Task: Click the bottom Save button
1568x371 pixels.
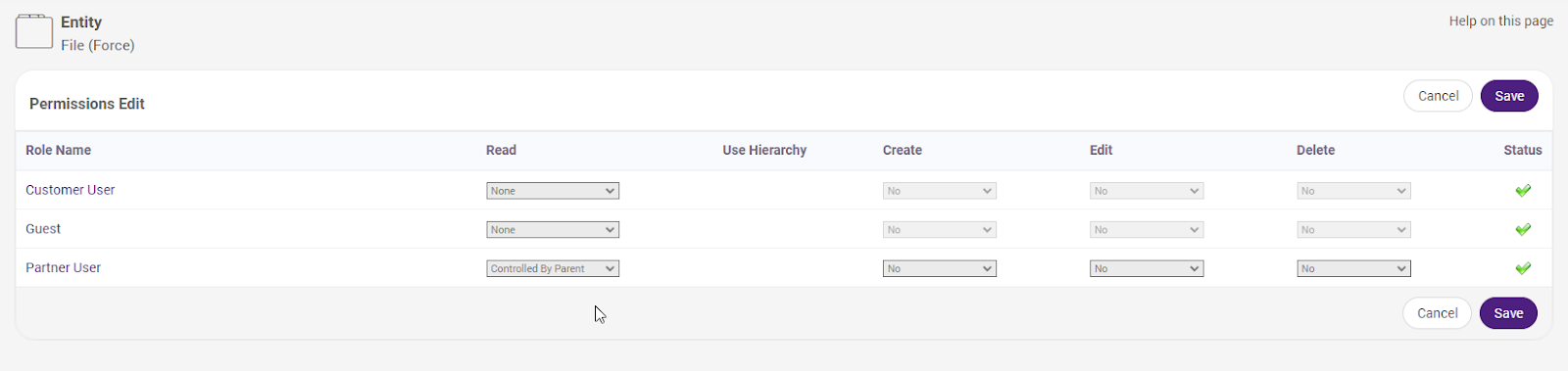Action: pyautogui.click(x=1508, y=313)
